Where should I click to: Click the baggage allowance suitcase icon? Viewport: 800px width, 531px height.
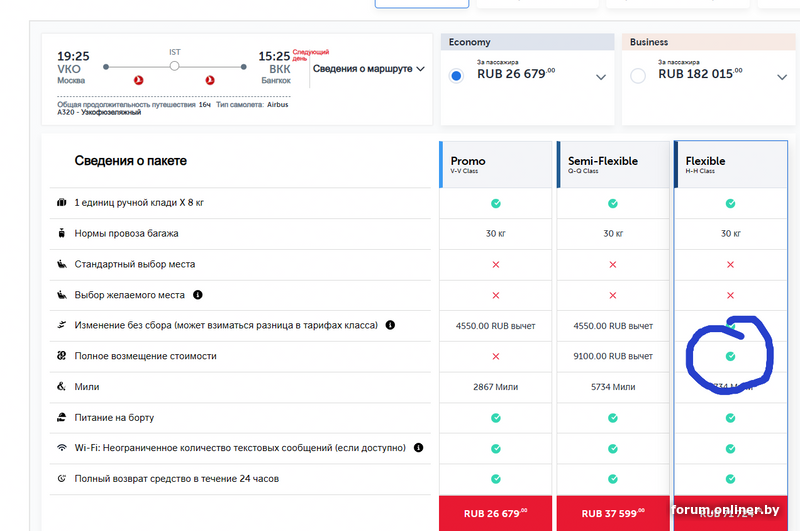(61, 234)
